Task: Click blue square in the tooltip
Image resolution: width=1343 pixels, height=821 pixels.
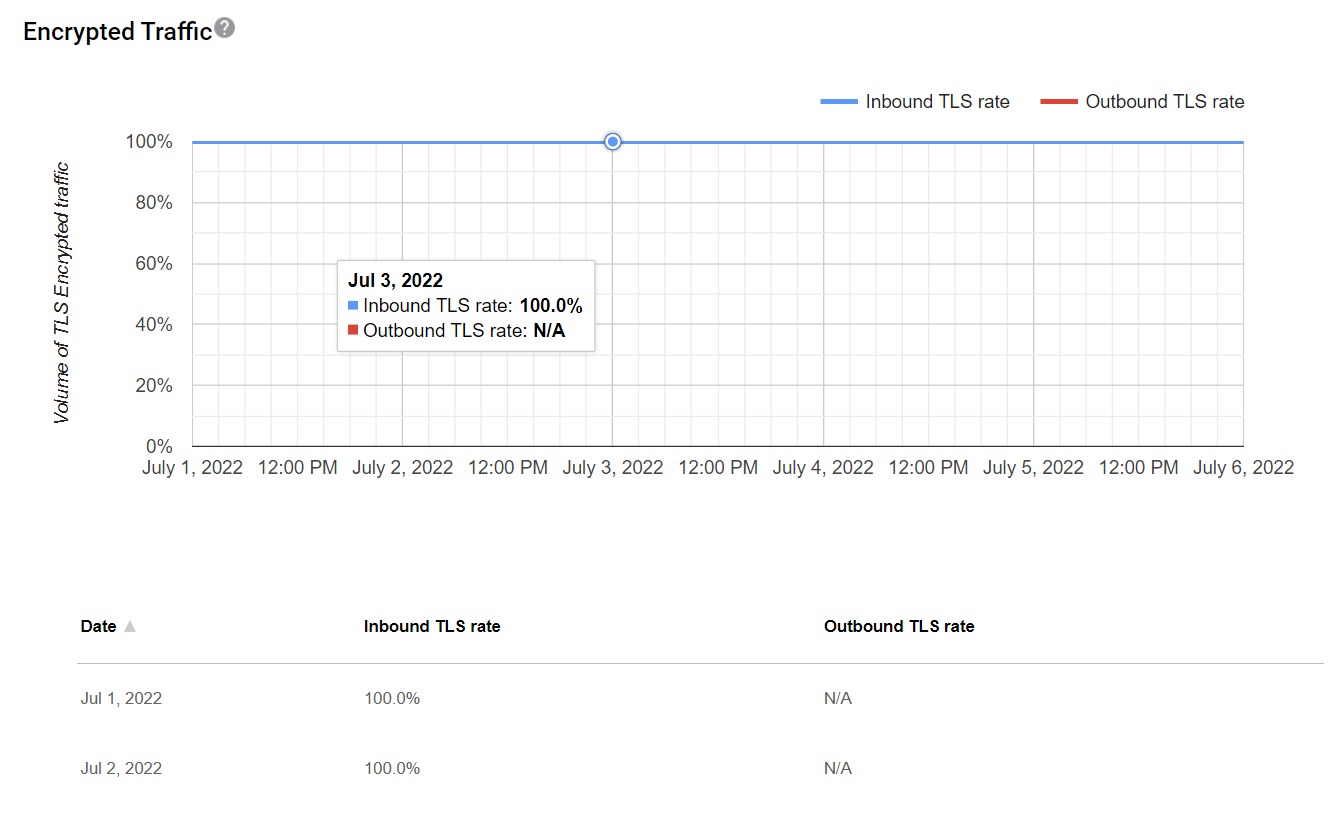Action: click(353, 305)
